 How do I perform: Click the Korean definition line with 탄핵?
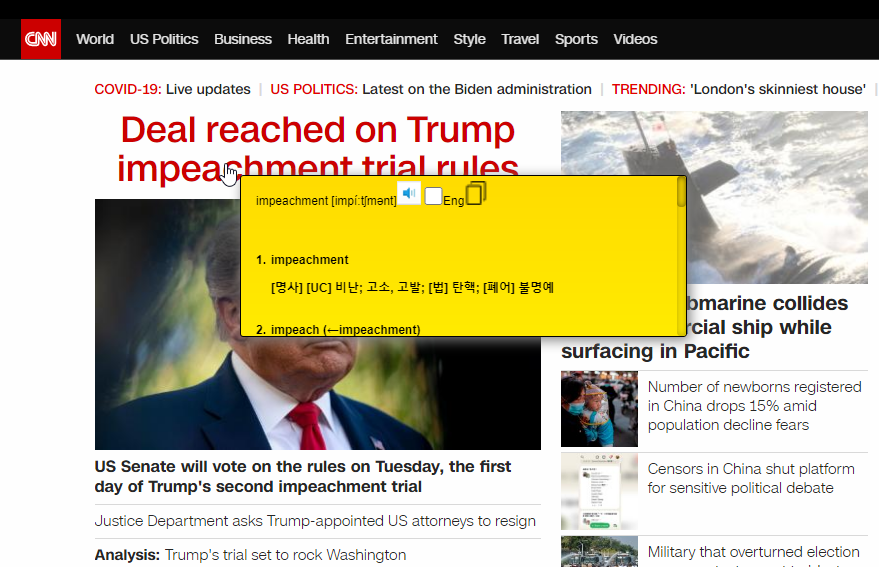tap(412, 288)
